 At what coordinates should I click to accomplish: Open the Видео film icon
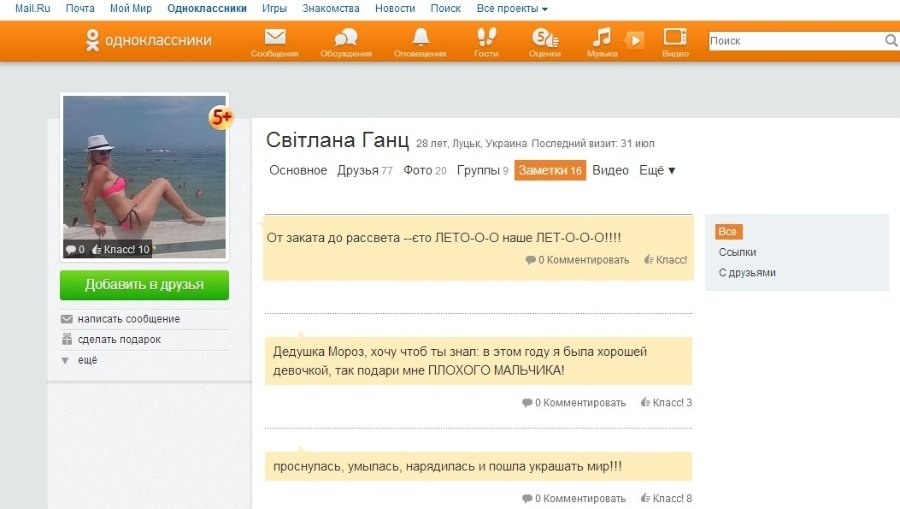675,38
